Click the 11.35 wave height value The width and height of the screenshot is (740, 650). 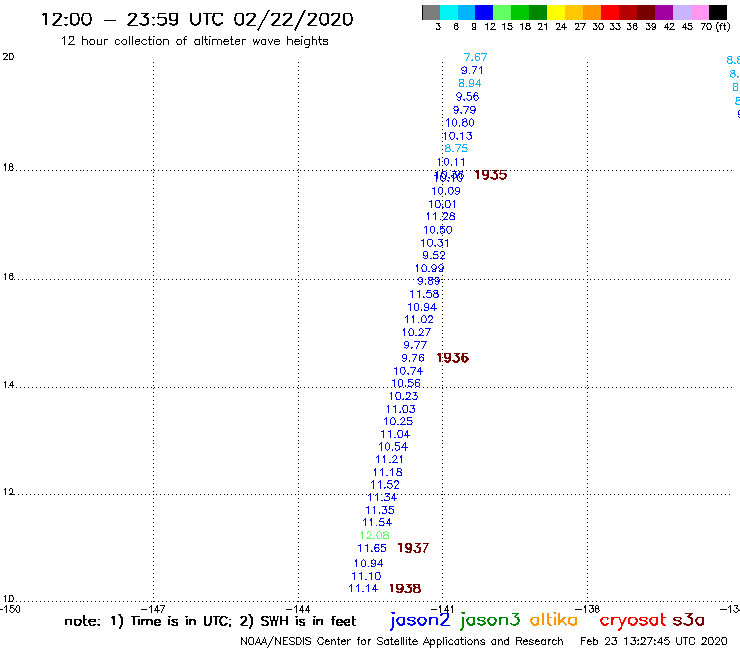(380, 511)
